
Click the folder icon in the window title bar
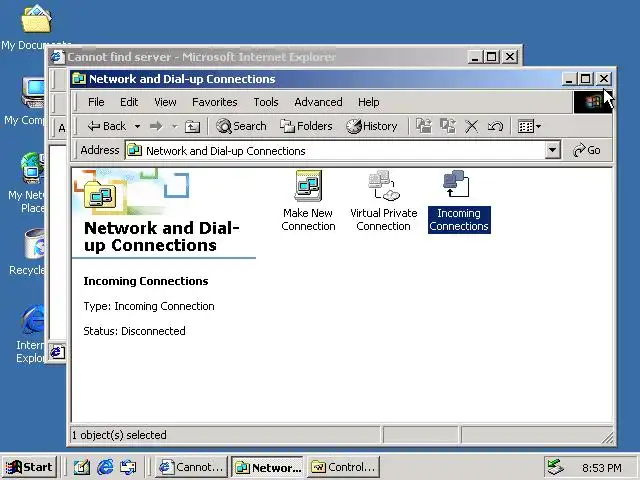[79, 79]
